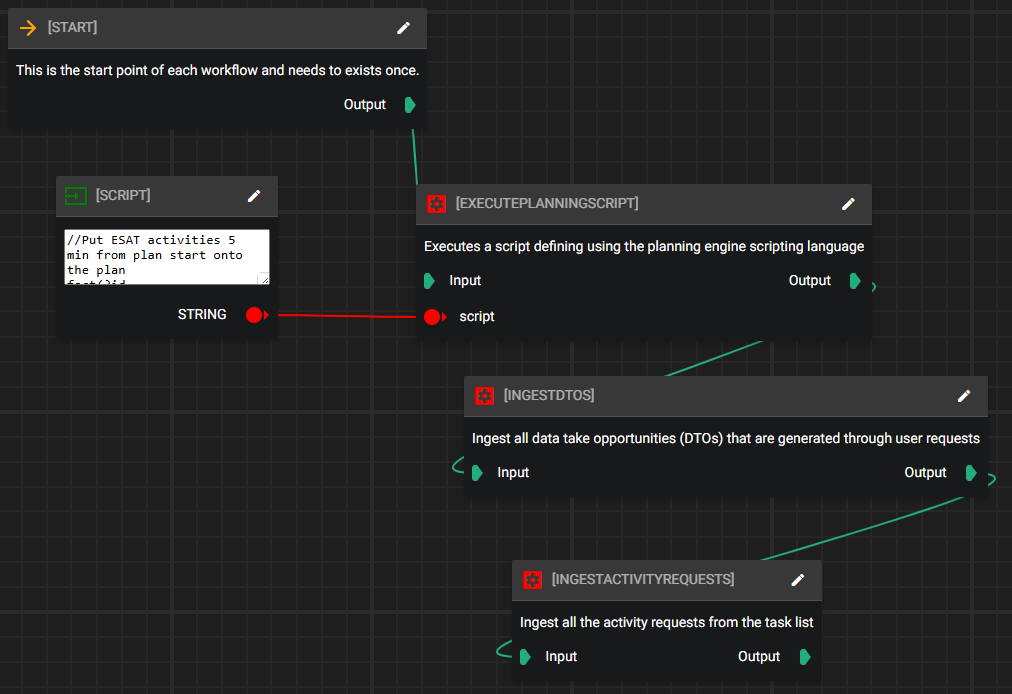Click 'Ingest all data take opportunities' description
The image size is (1012, 694).
coord(725,438)
